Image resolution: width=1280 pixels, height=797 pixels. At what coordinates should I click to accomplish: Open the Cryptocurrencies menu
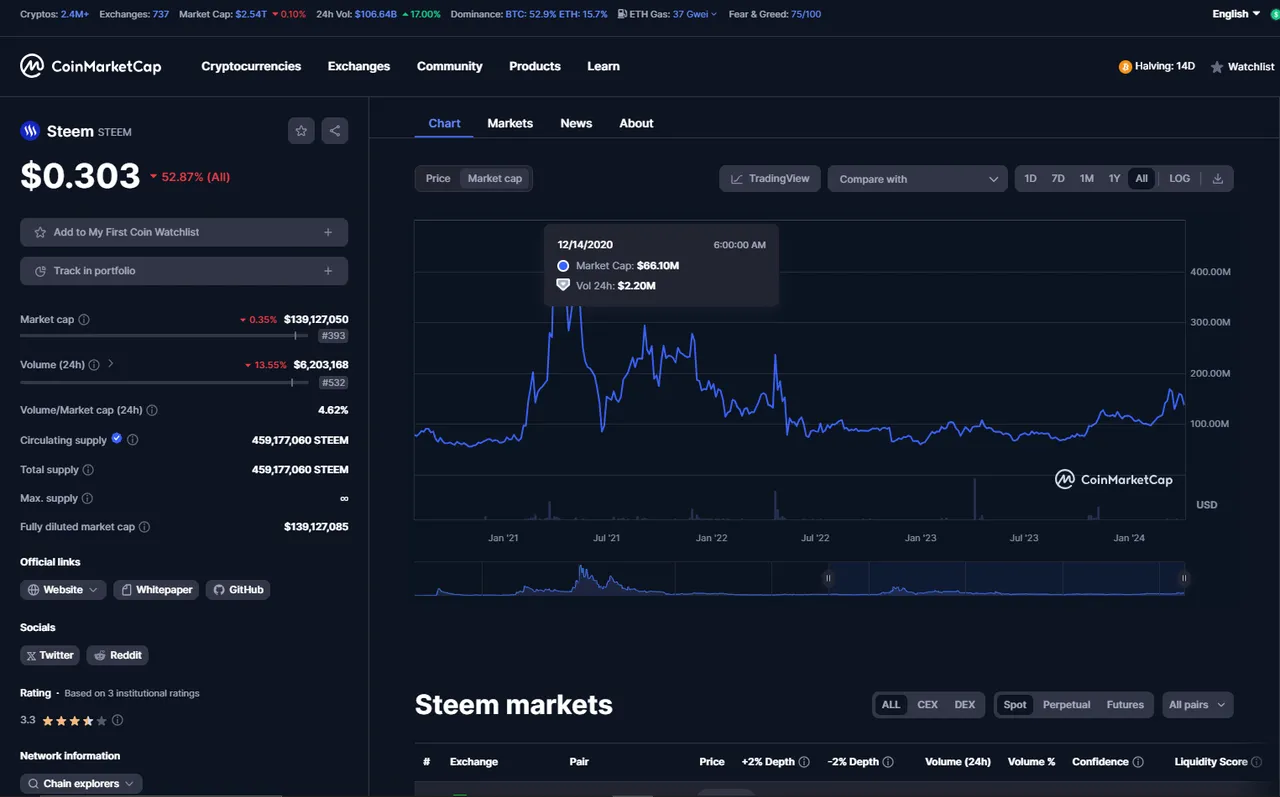[x=251, y=66]
